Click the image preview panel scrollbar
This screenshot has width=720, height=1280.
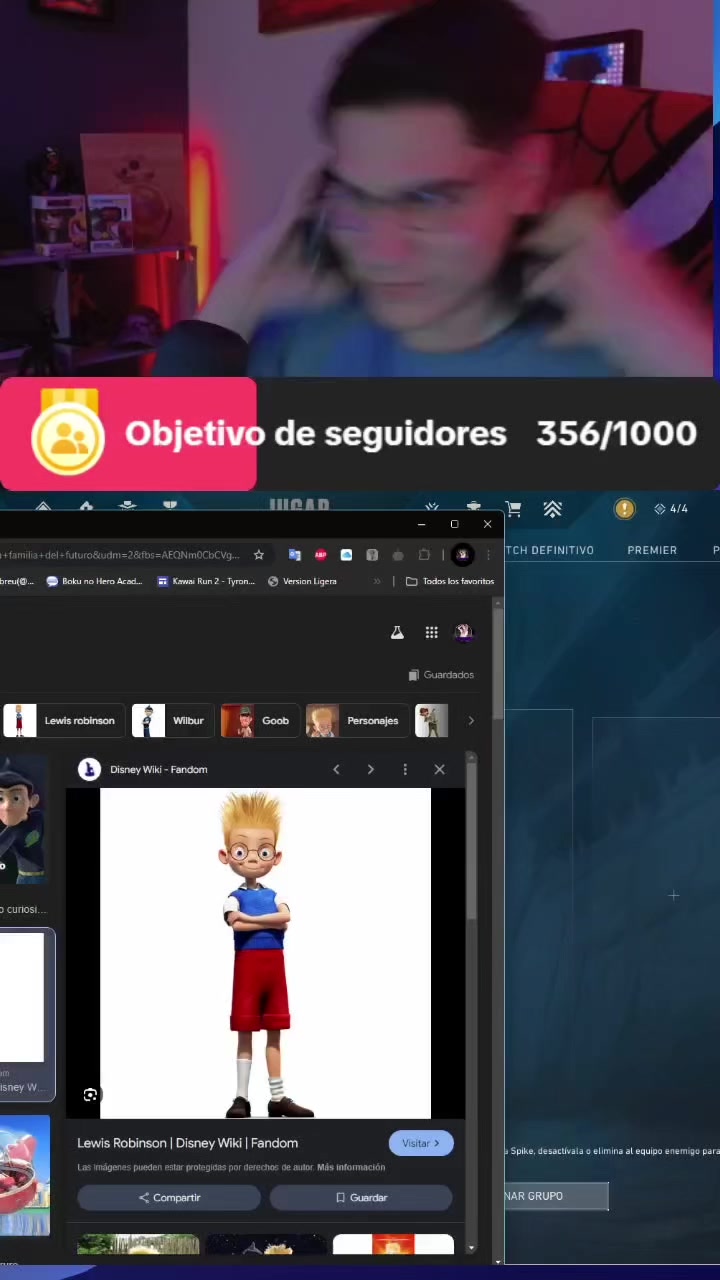point(471,840)
